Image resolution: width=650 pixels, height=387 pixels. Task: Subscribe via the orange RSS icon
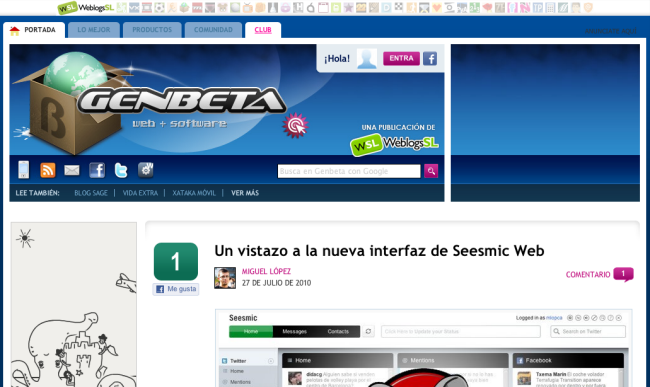[48, 170]
